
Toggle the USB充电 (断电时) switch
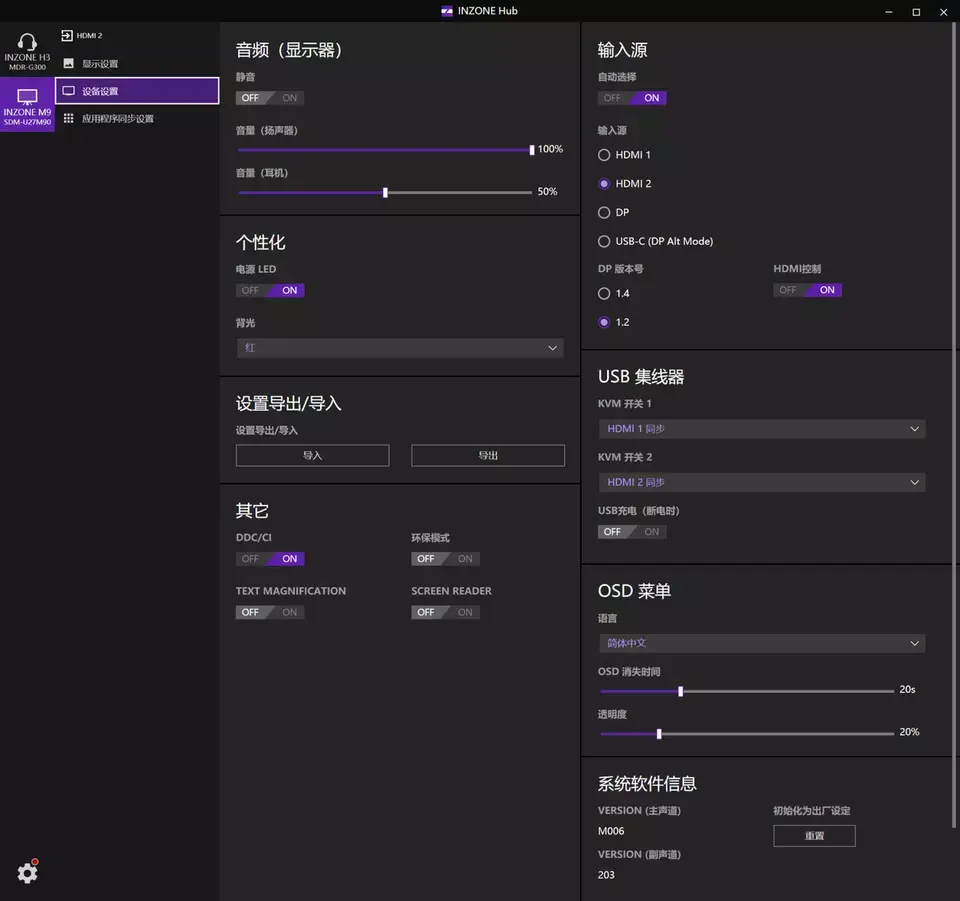tap(632, 531)
